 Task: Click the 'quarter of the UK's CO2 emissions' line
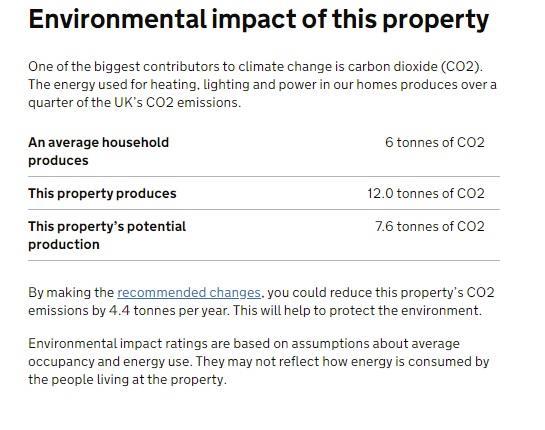[x=134, y=103]
